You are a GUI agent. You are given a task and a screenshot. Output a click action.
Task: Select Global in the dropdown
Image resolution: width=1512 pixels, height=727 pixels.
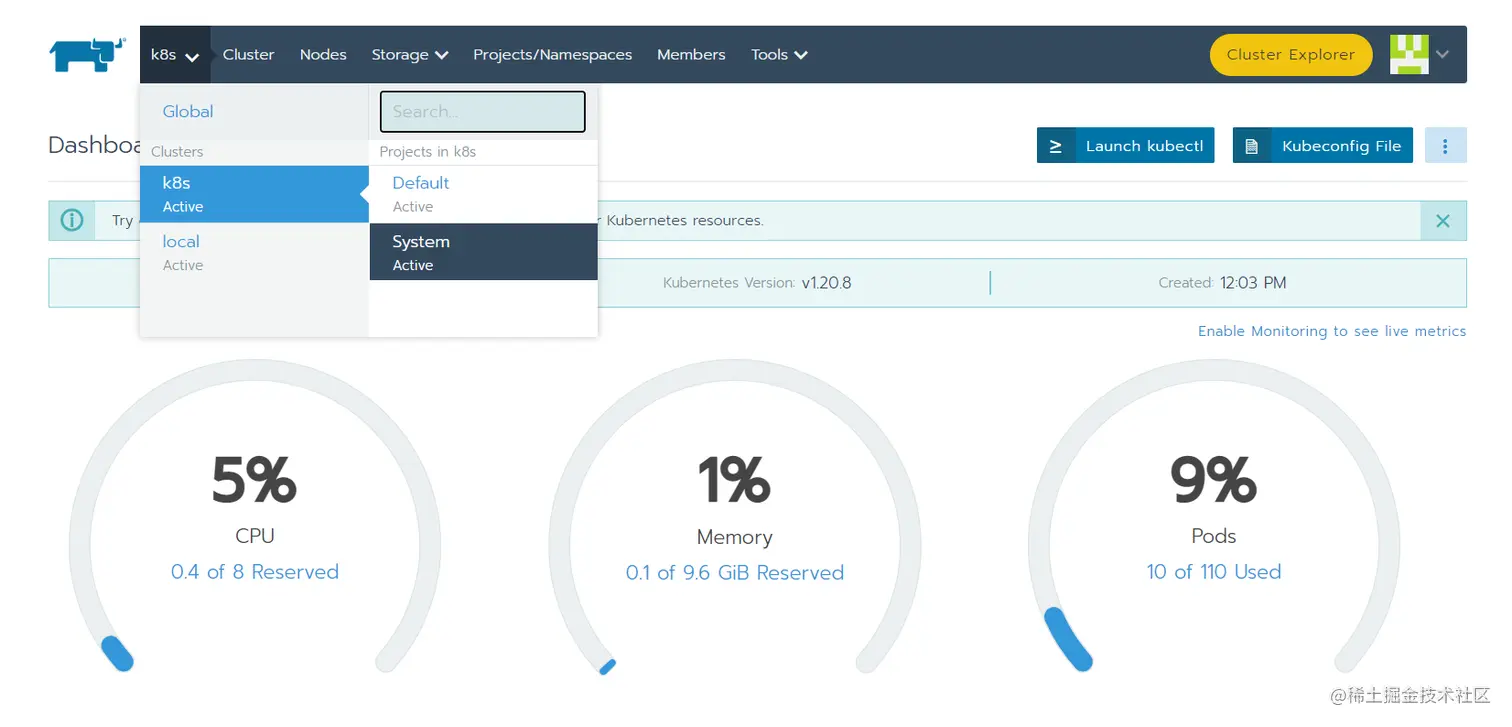[188, 112]
